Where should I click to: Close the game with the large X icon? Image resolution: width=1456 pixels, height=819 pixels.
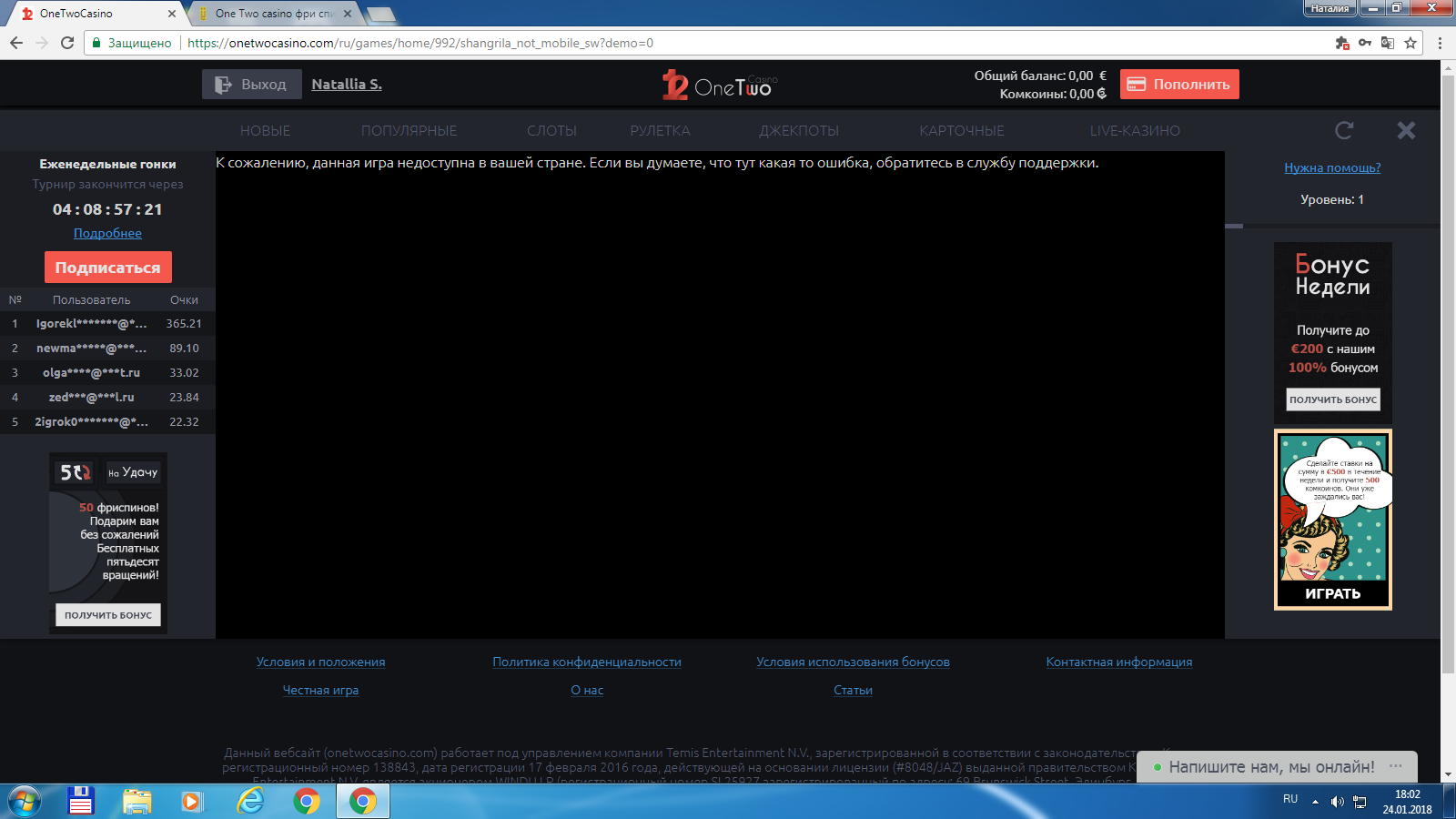pos(1406,130)
